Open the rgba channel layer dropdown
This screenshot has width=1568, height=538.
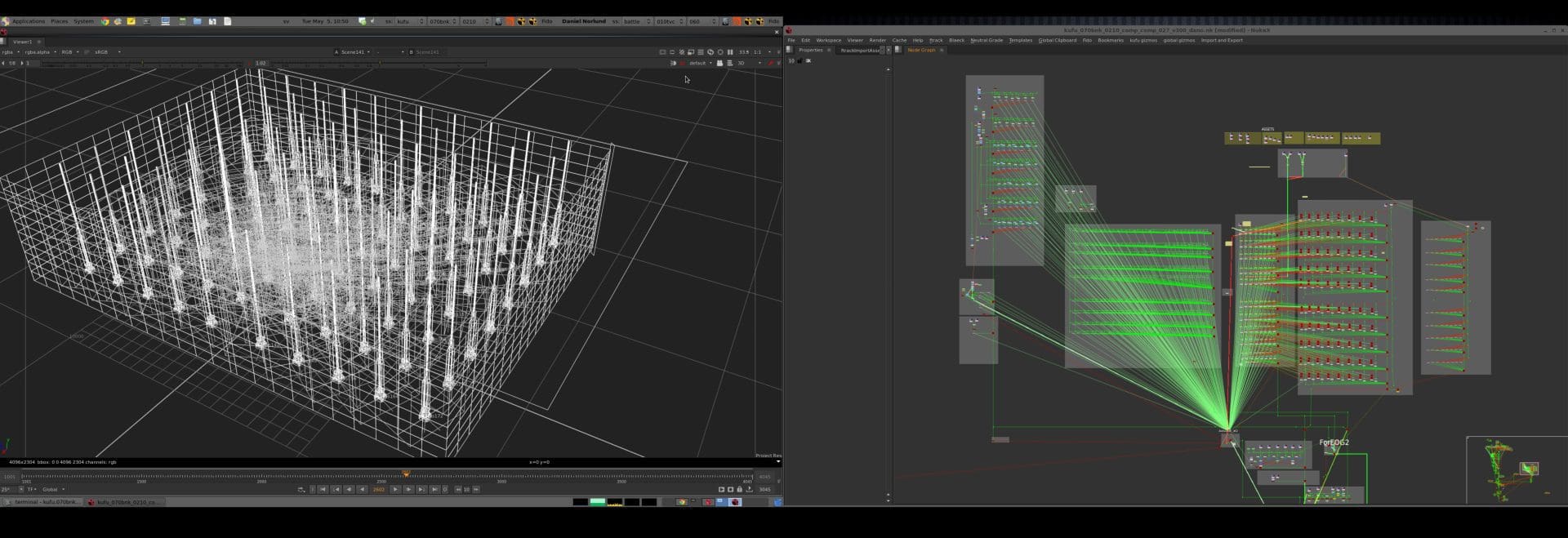[x=11, y=51]
